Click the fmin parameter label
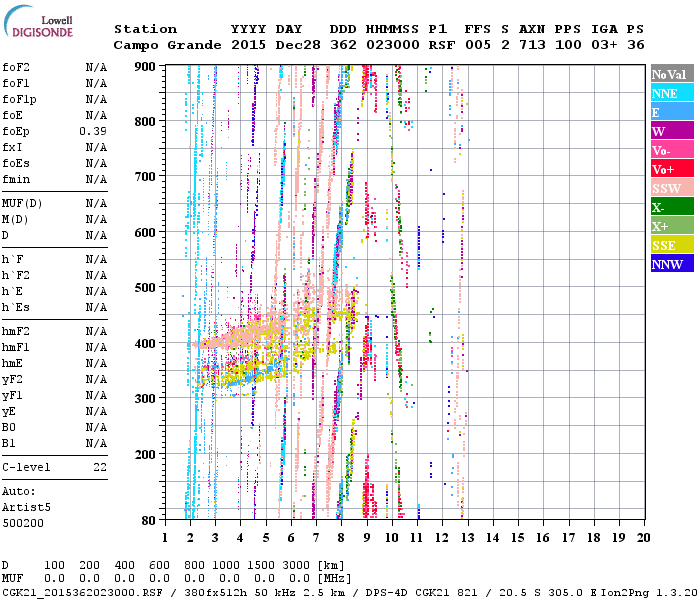Viewport: 700px width, 600px height. [16, 179]
